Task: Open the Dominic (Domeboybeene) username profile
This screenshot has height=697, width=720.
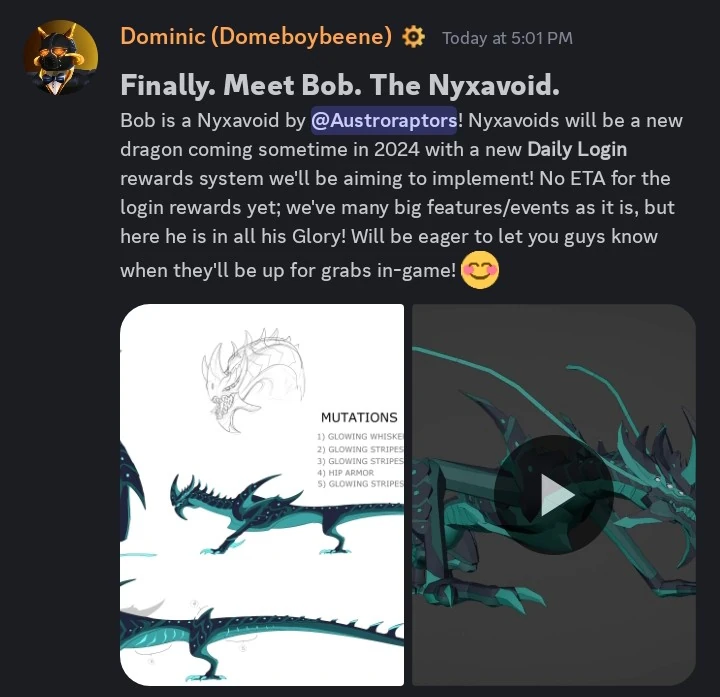Action: [x=256, y=36]
